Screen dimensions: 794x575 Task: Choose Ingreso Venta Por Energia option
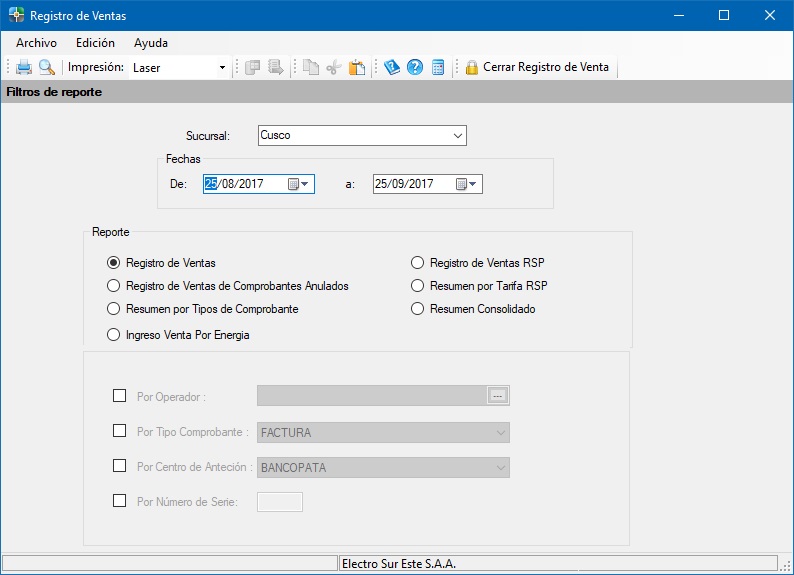114,335
